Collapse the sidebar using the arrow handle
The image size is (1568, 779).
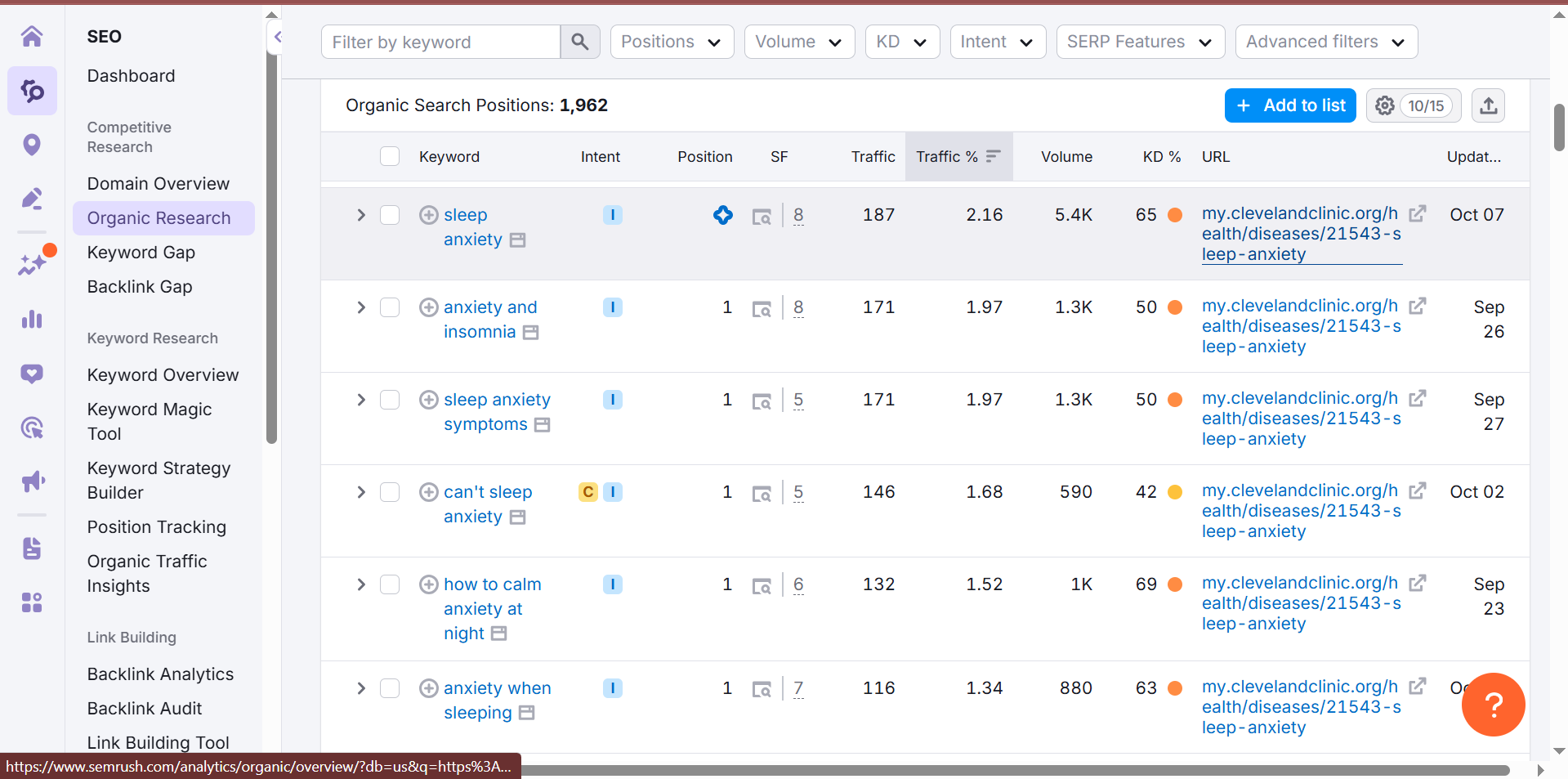pos(277,37)
